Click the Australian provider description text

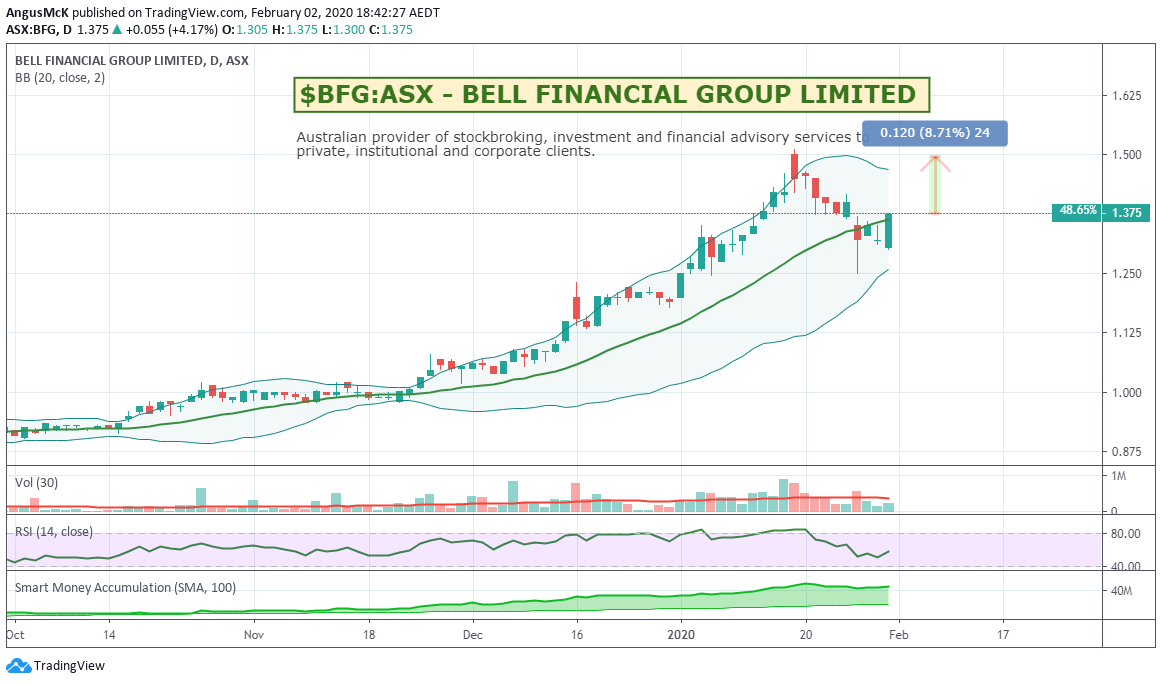click(582, 144)
